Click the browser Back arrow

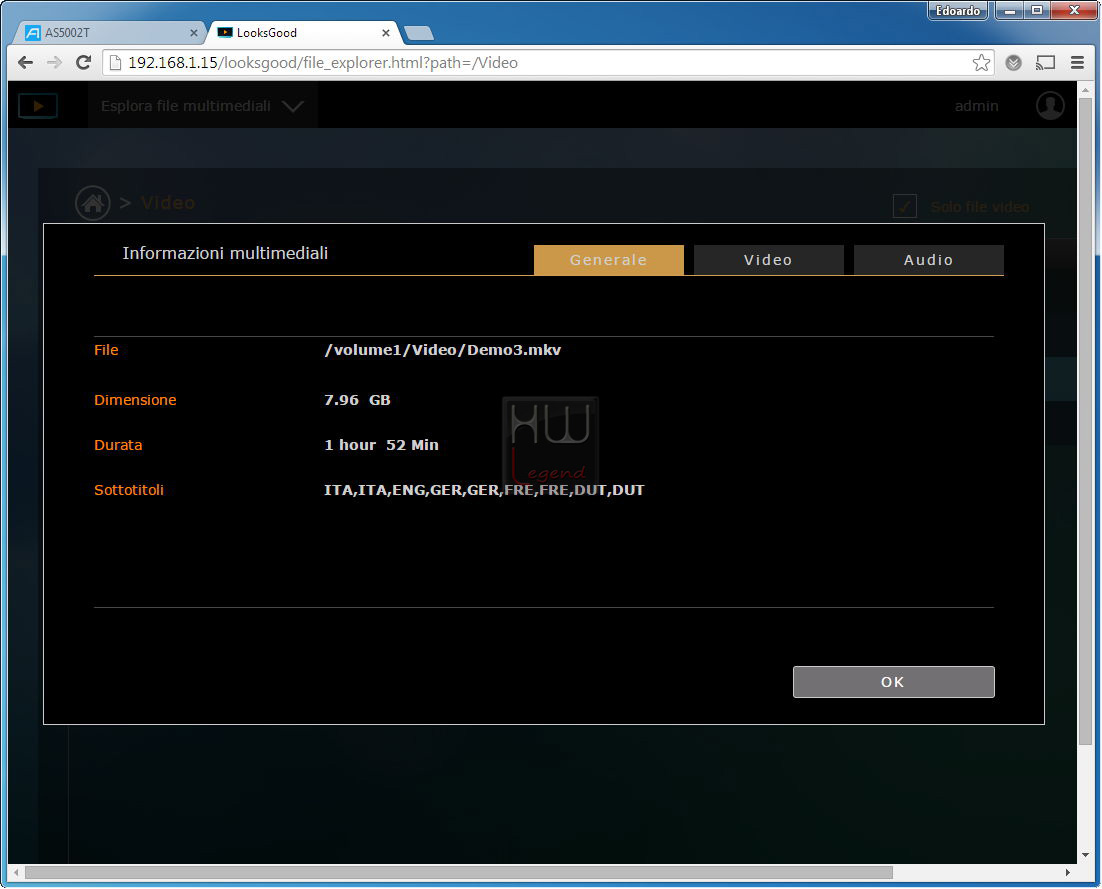point(25,63)
